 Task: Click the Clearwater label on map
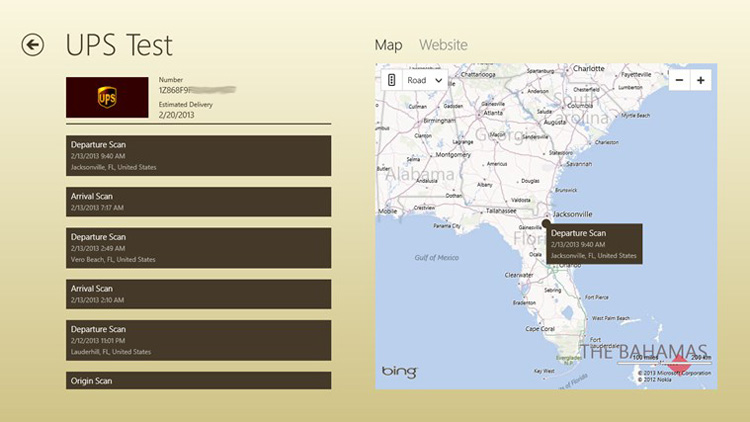pyautogui.click(x=519, y=275)
